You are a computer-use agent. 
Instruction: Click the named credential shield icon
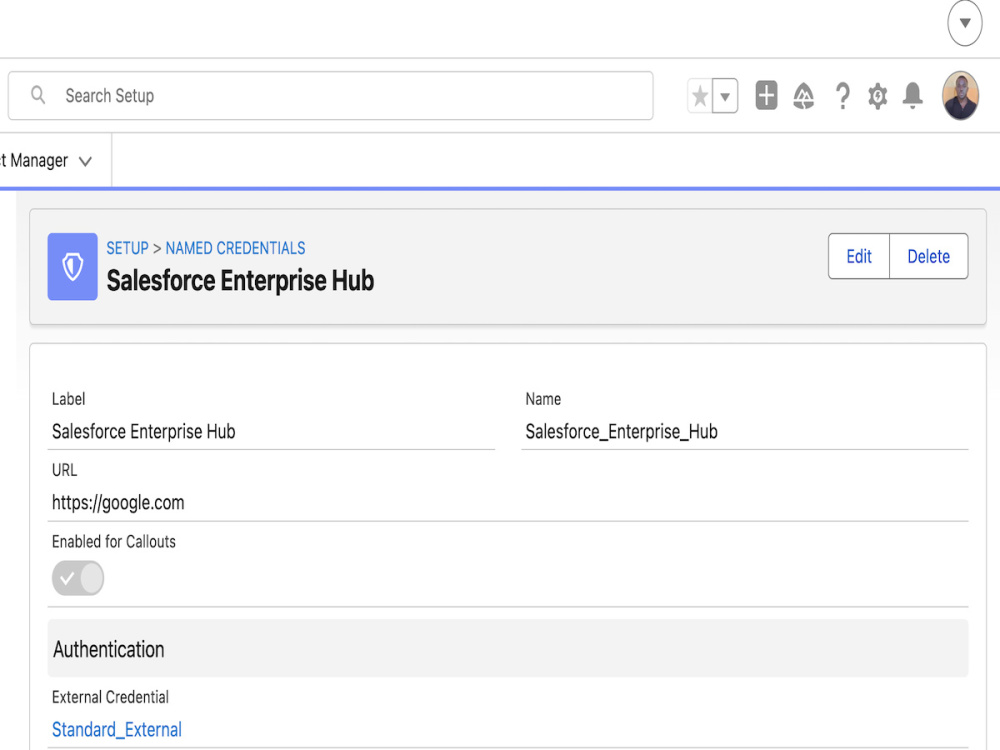tap(73, 267)
